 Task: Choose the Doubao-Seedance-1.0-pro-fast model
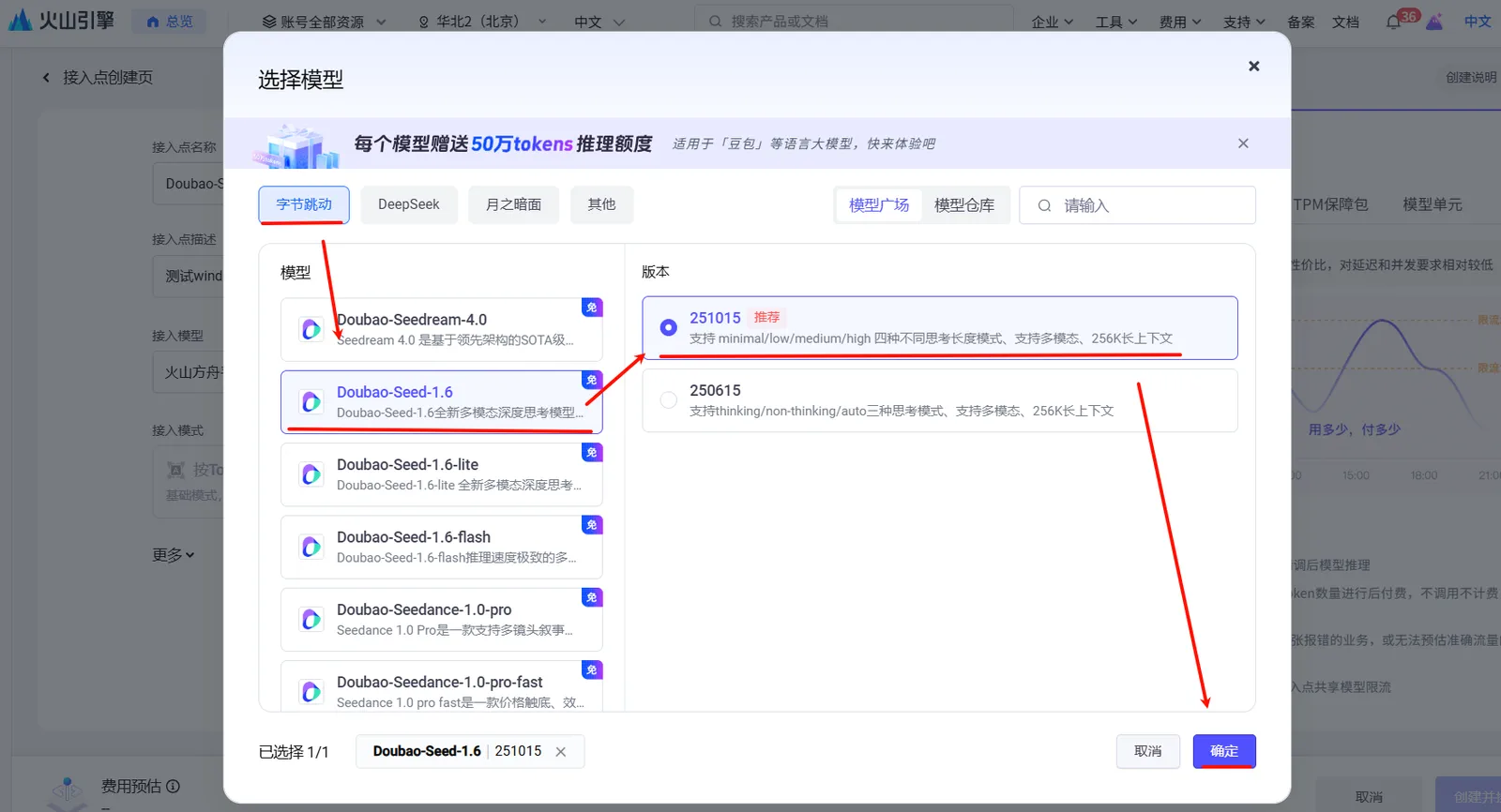tap(441, 686)
